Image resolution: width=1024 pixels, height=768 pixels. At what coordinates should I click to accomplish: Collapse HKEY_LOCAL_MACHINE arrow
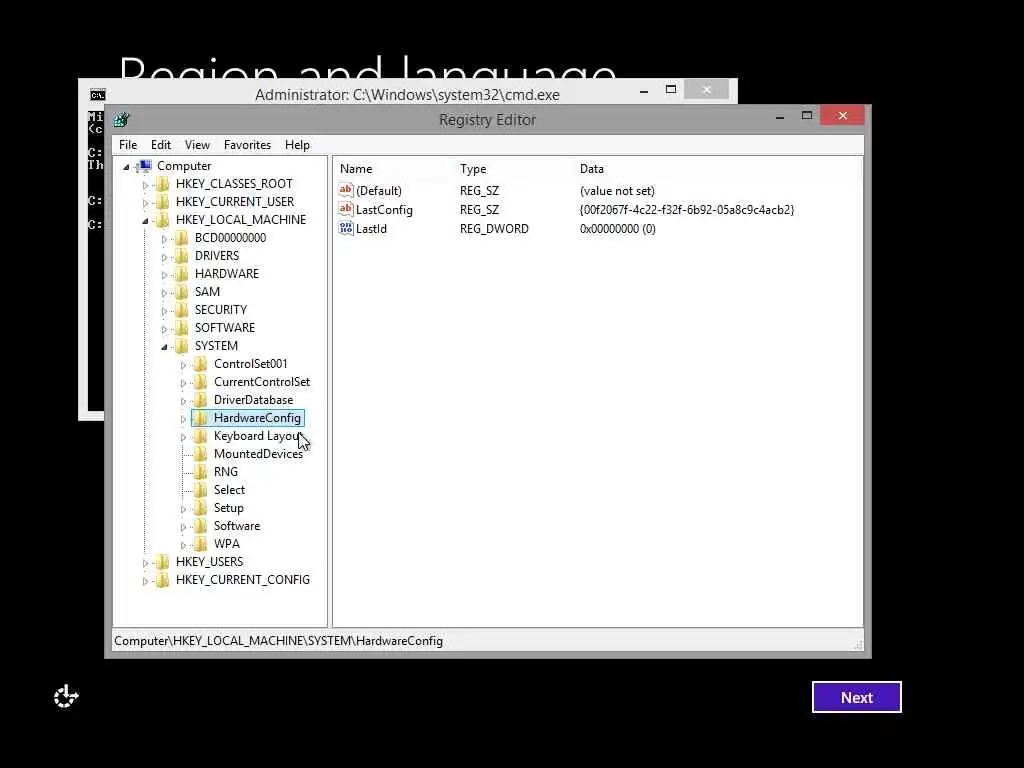pyautogui.click(x=145, y=221)
